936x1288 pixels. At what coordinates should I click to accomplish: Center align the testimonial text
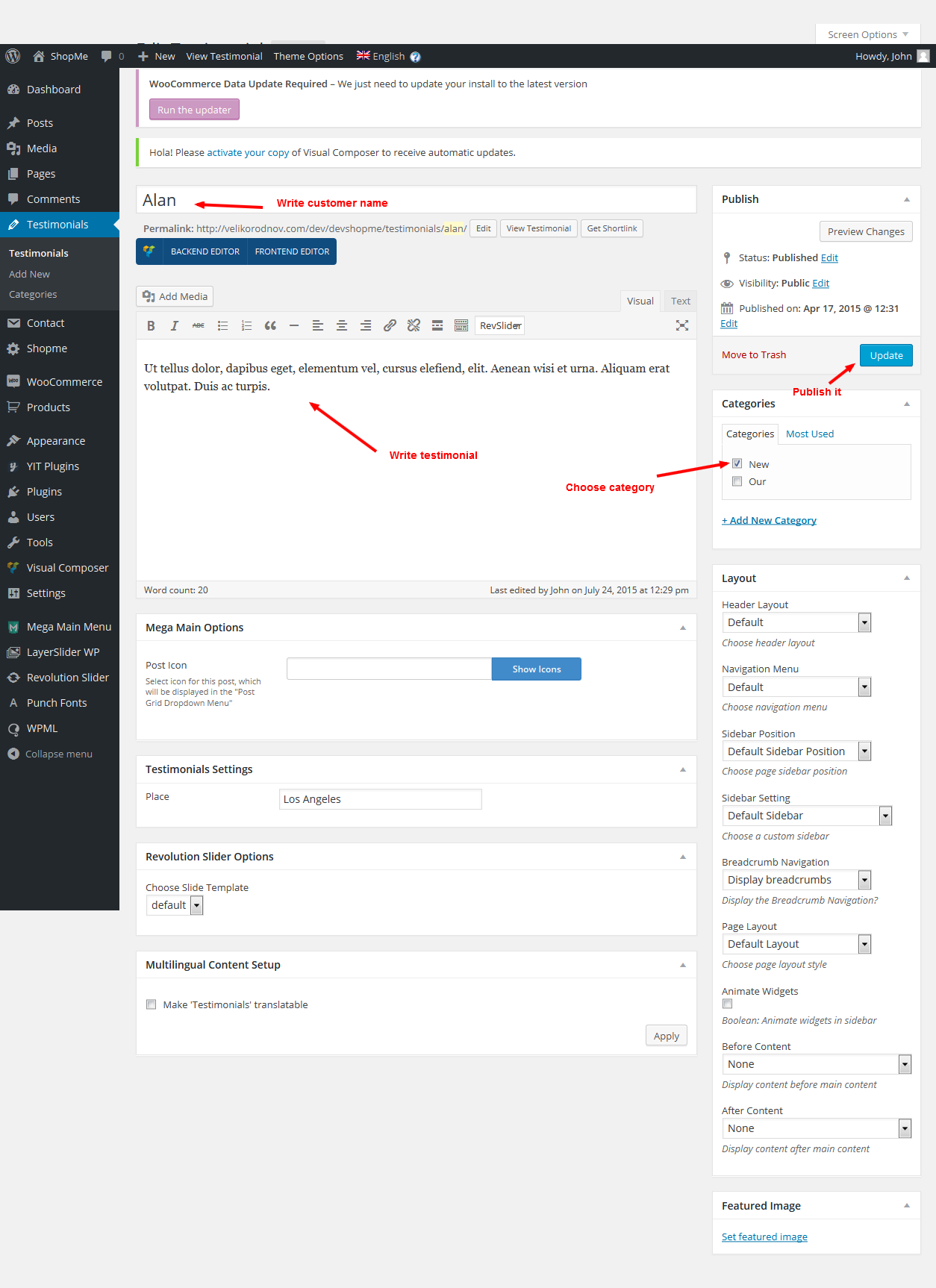(x=342, y=326)
